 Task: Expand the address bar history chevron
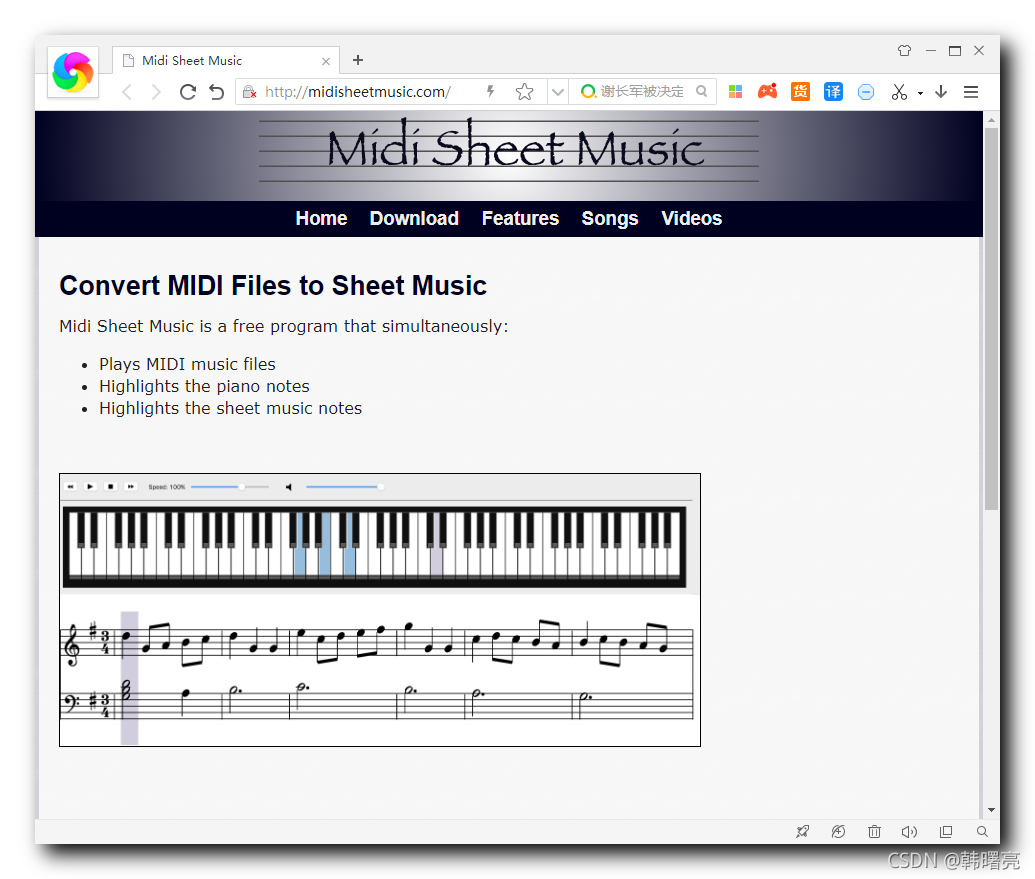click(x=557, y=91)
